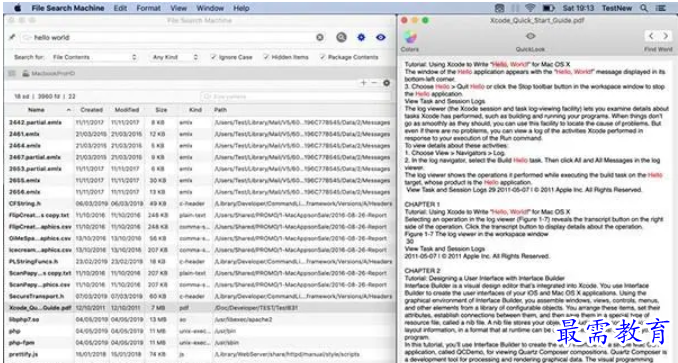Select the 2467.partial.emlx file
Screen dimensions: 678x363
point(35,157)
